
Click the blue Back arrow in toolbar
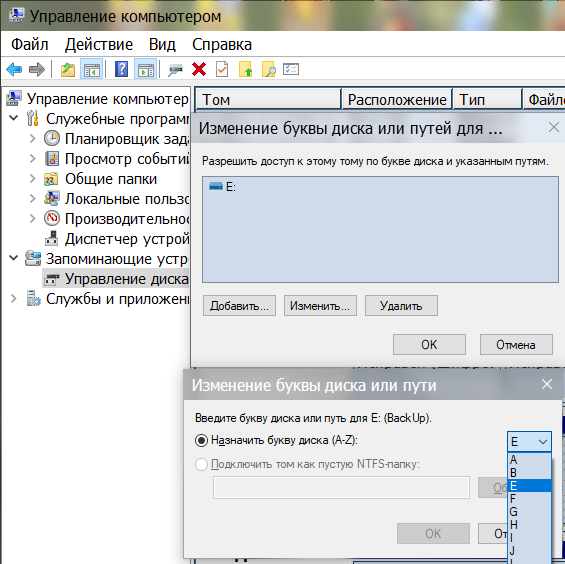tap(14, 69)
